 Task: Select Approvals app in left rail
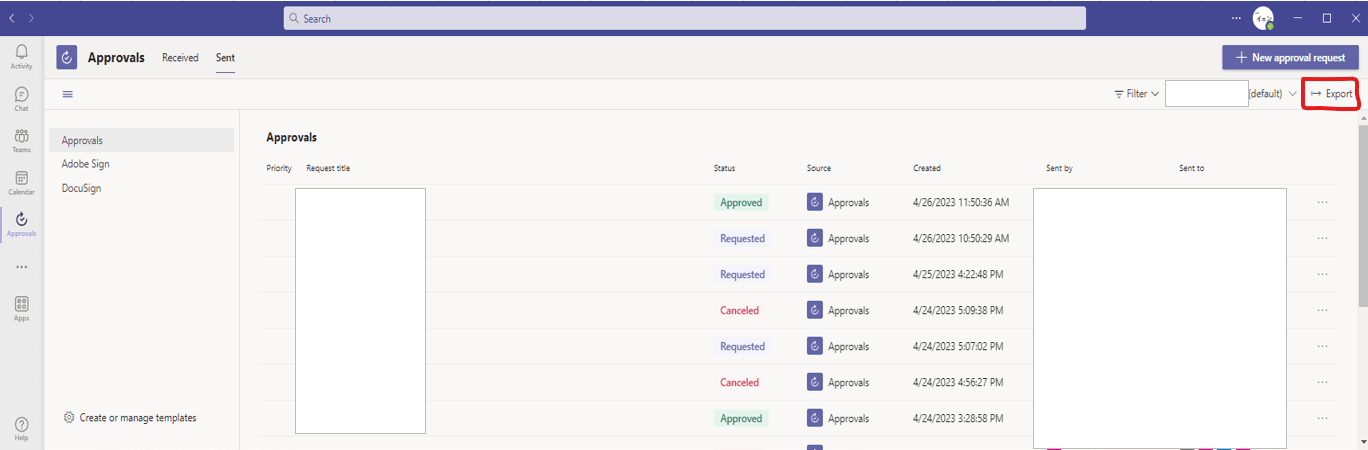tap(21, 224)
